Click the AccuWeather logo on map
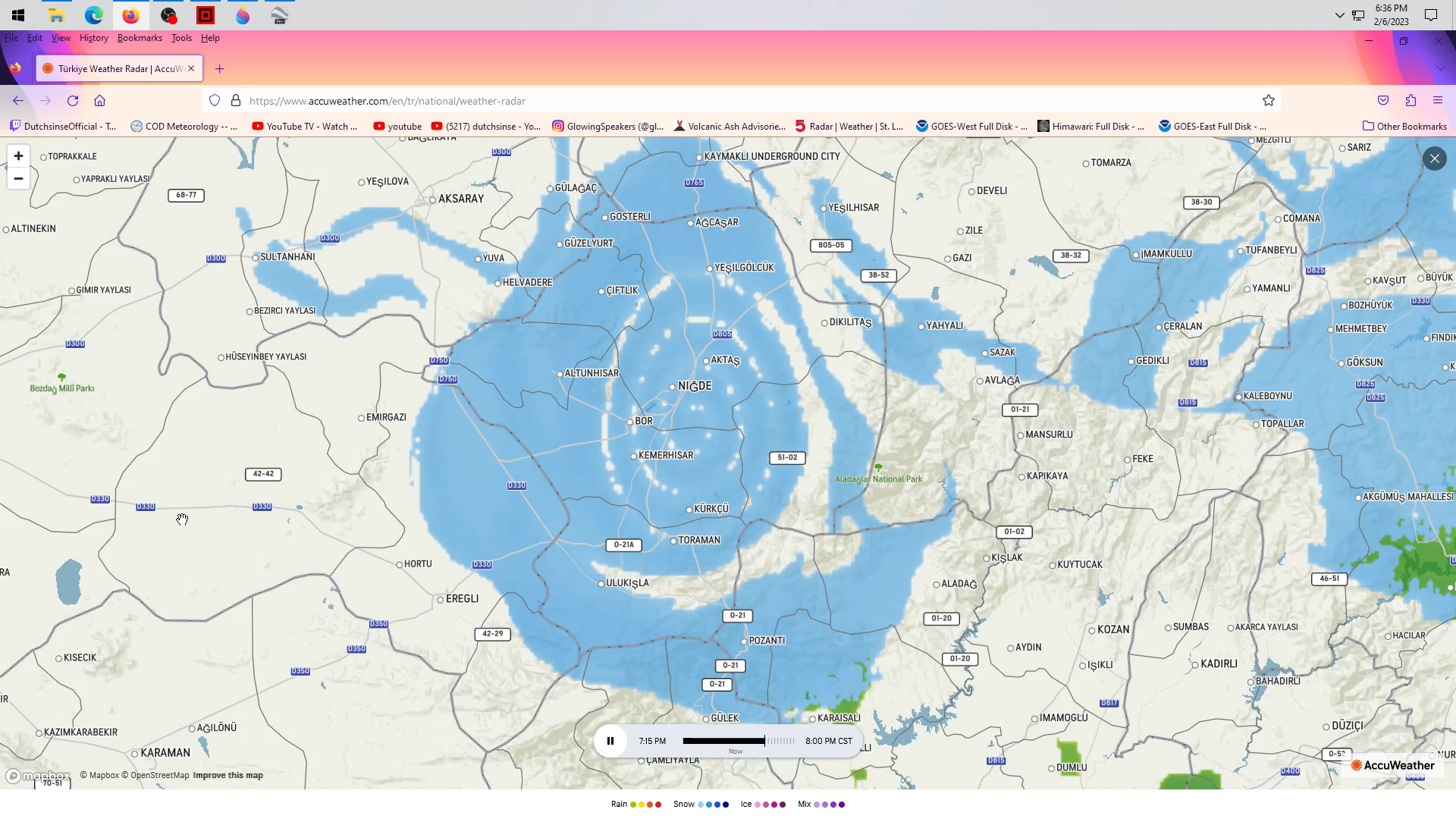The image size is (1456, 819). pyautogui.click(x=1393, y=765)
